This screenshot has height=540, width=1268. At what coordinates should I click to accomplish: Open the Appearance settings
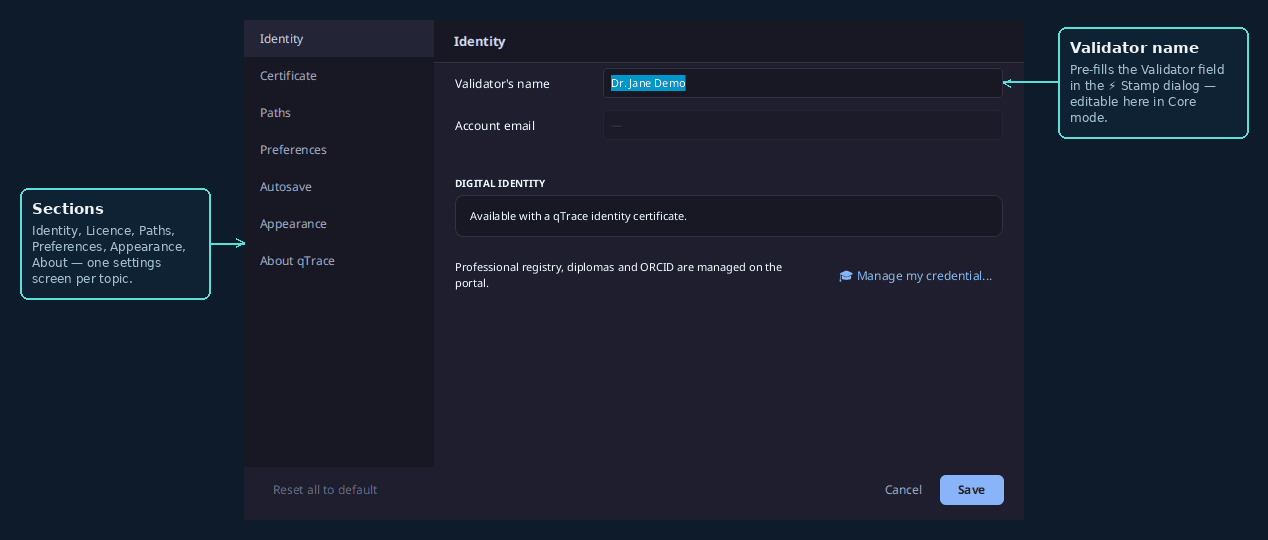tap(339, 224)
